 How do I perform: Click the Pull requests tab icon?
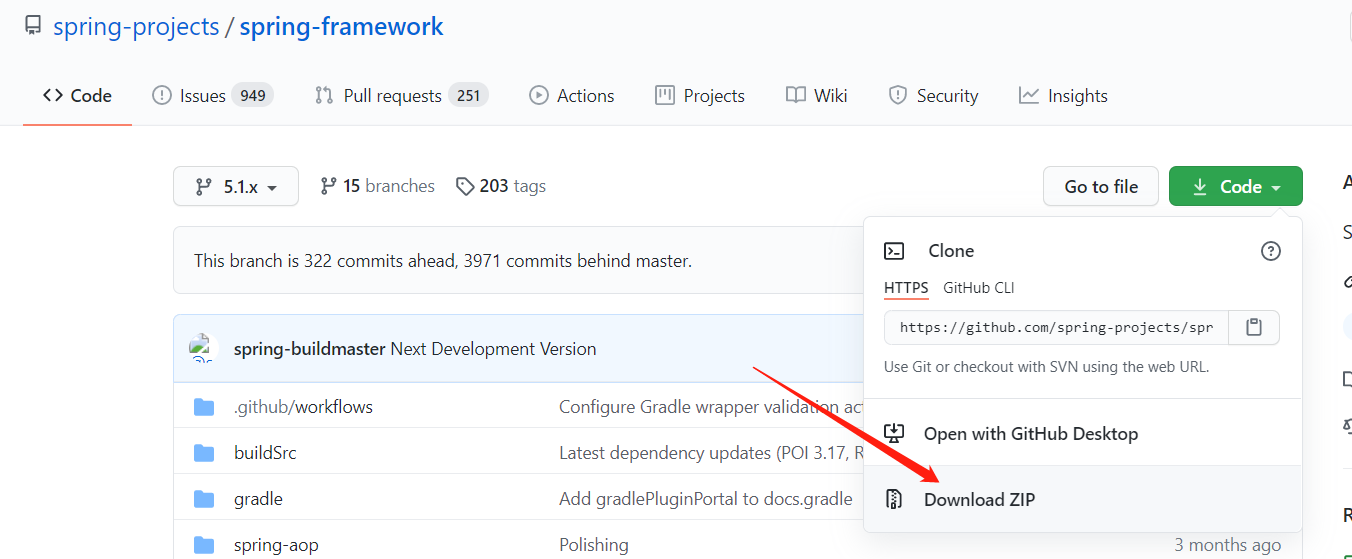coord(324,96)
